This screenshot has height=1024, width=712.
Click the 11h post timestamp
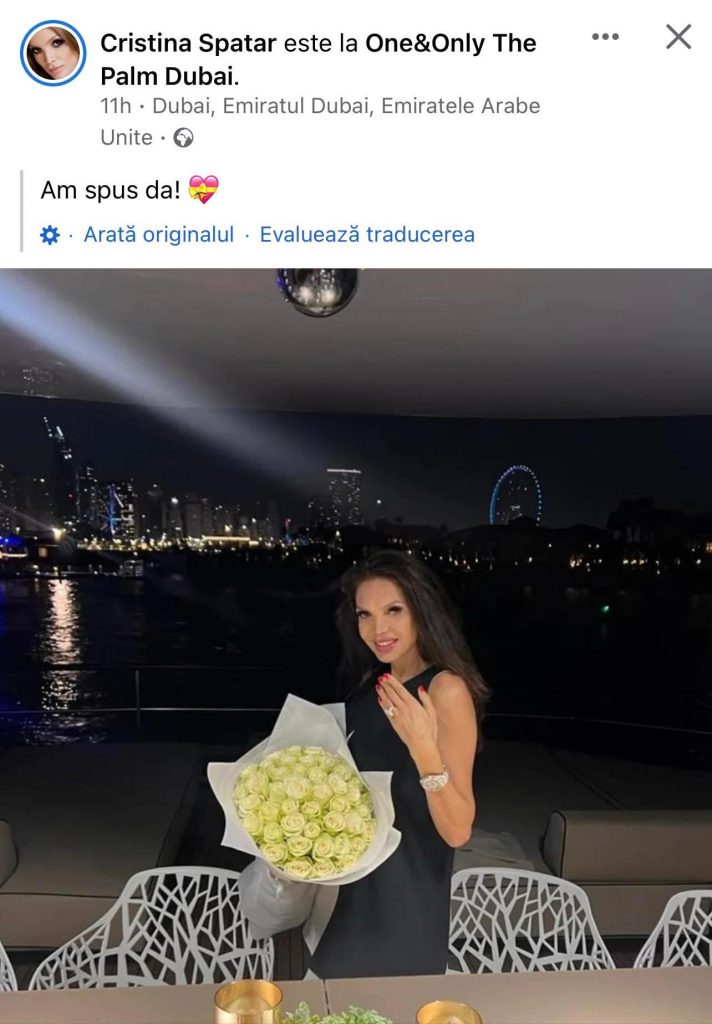tap(116, 106)
